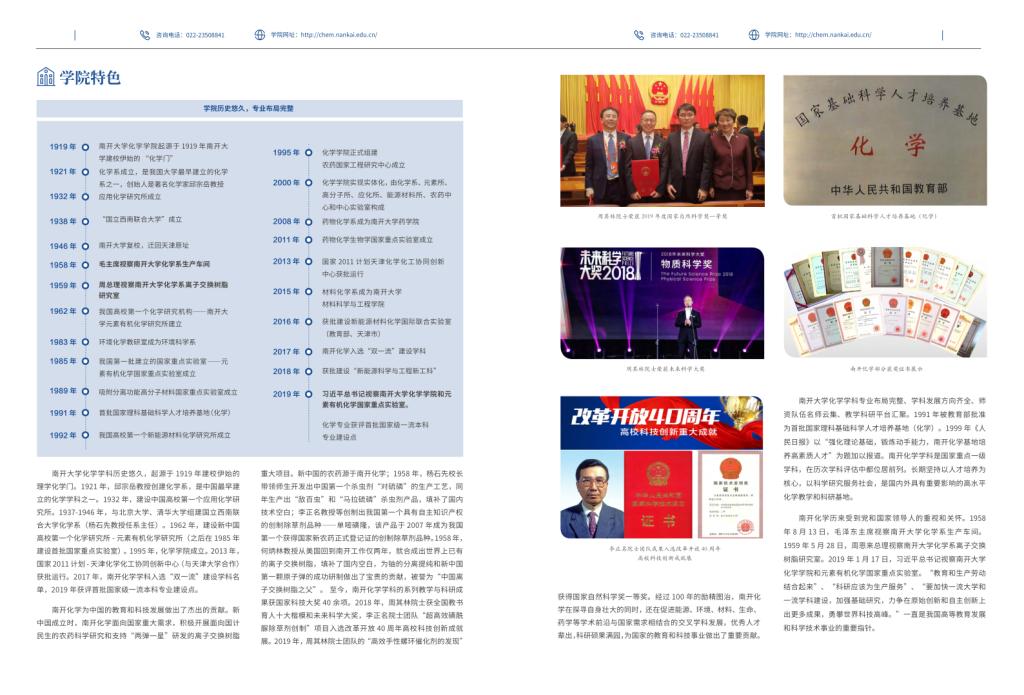Click the building icon beside 学院特色 heading
Image resolution: width=1024 pixels, height=695 pixels.
pos(46,77)
